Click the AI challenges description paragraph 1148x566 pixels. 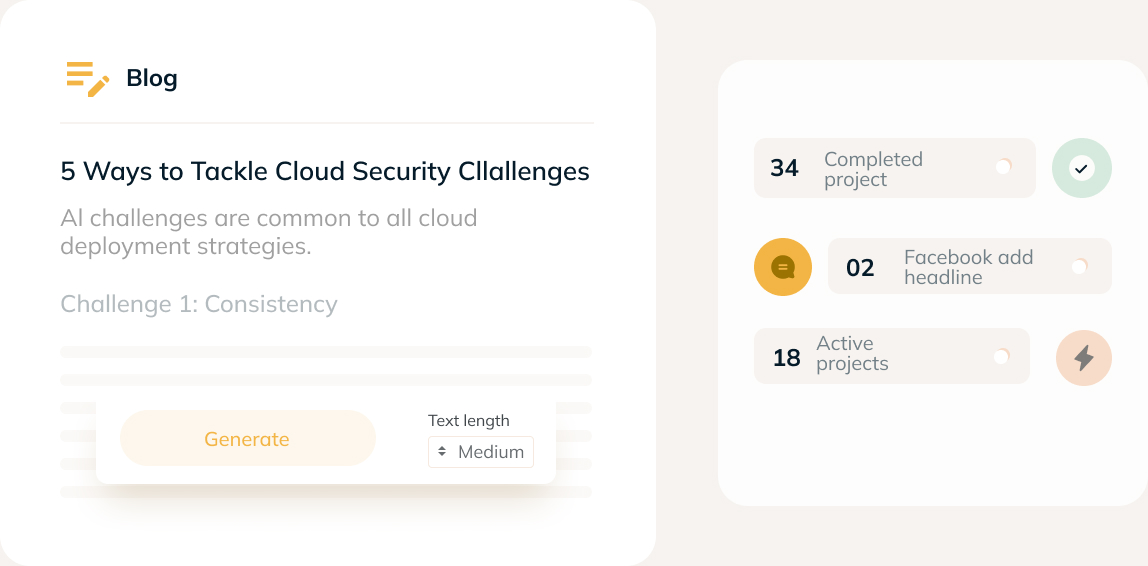click(x=269, y=231)
